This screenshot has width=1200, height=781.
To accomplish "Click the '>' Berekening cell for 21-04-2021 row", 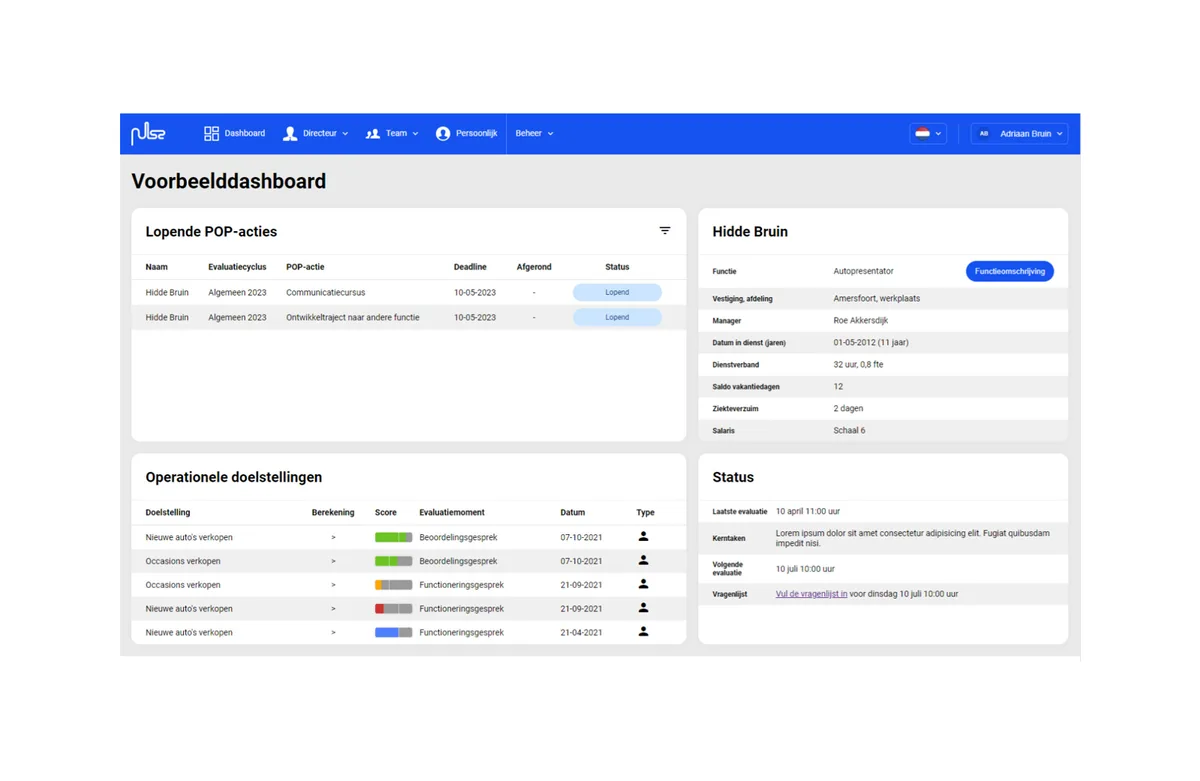I will [333, 632].
